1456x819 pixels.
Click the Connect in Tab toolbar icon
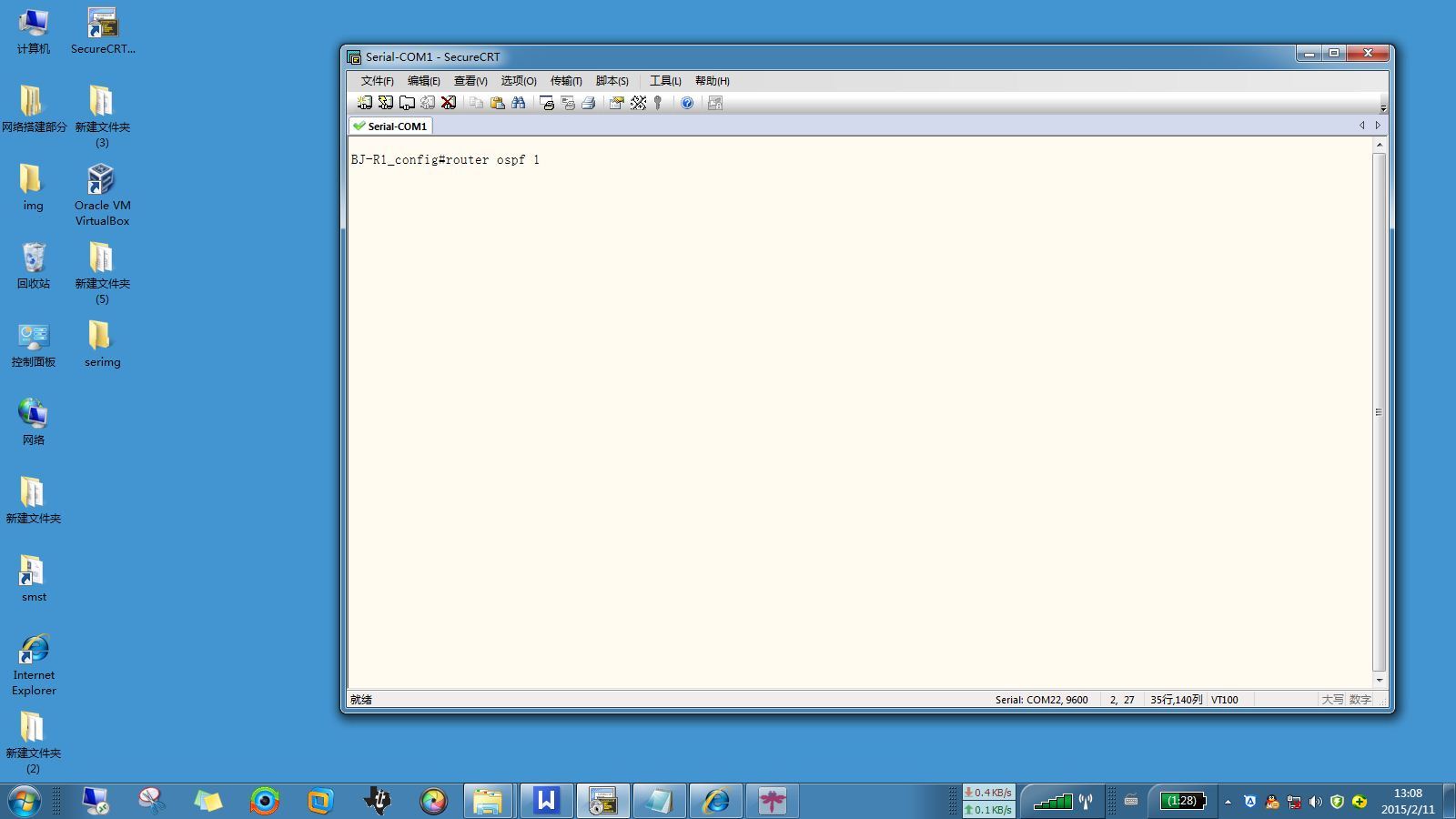pyautogui.click(x=407, y=103)
